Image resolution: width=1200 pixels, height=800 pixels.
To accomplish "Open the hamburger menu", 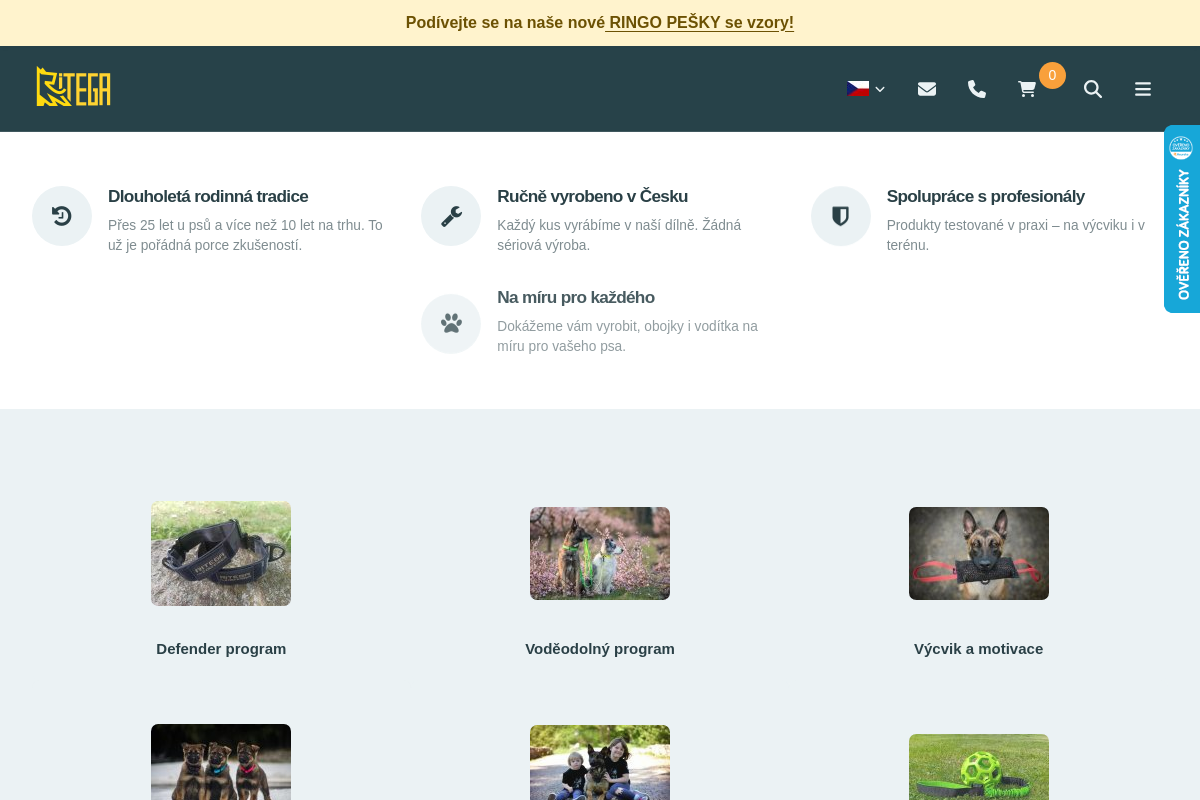I will [x=1143, y=89].
